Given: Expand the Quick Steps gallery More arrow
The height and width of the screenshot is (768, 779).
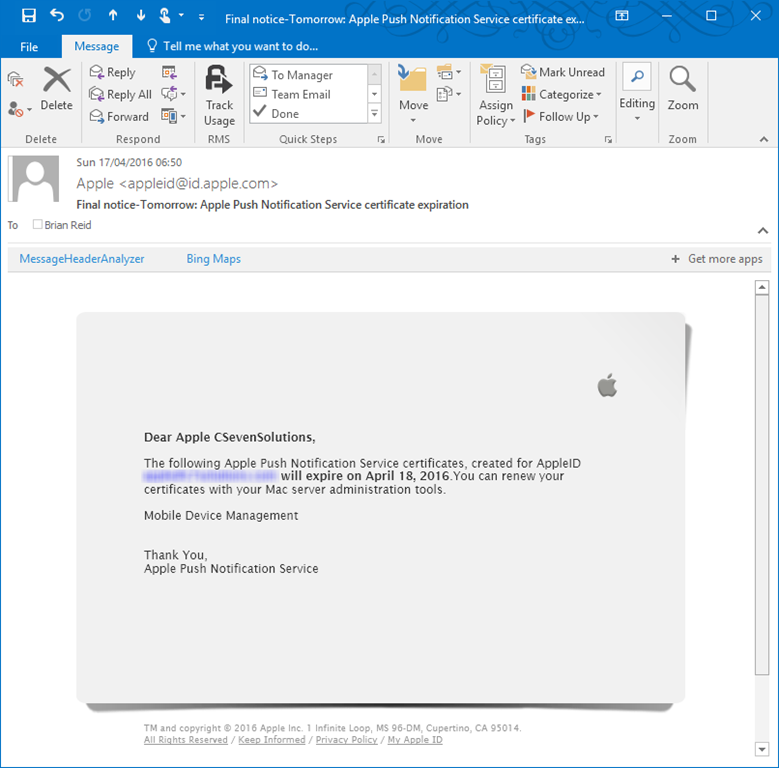Looking at the screenshot, I should (x=375, y=114).
